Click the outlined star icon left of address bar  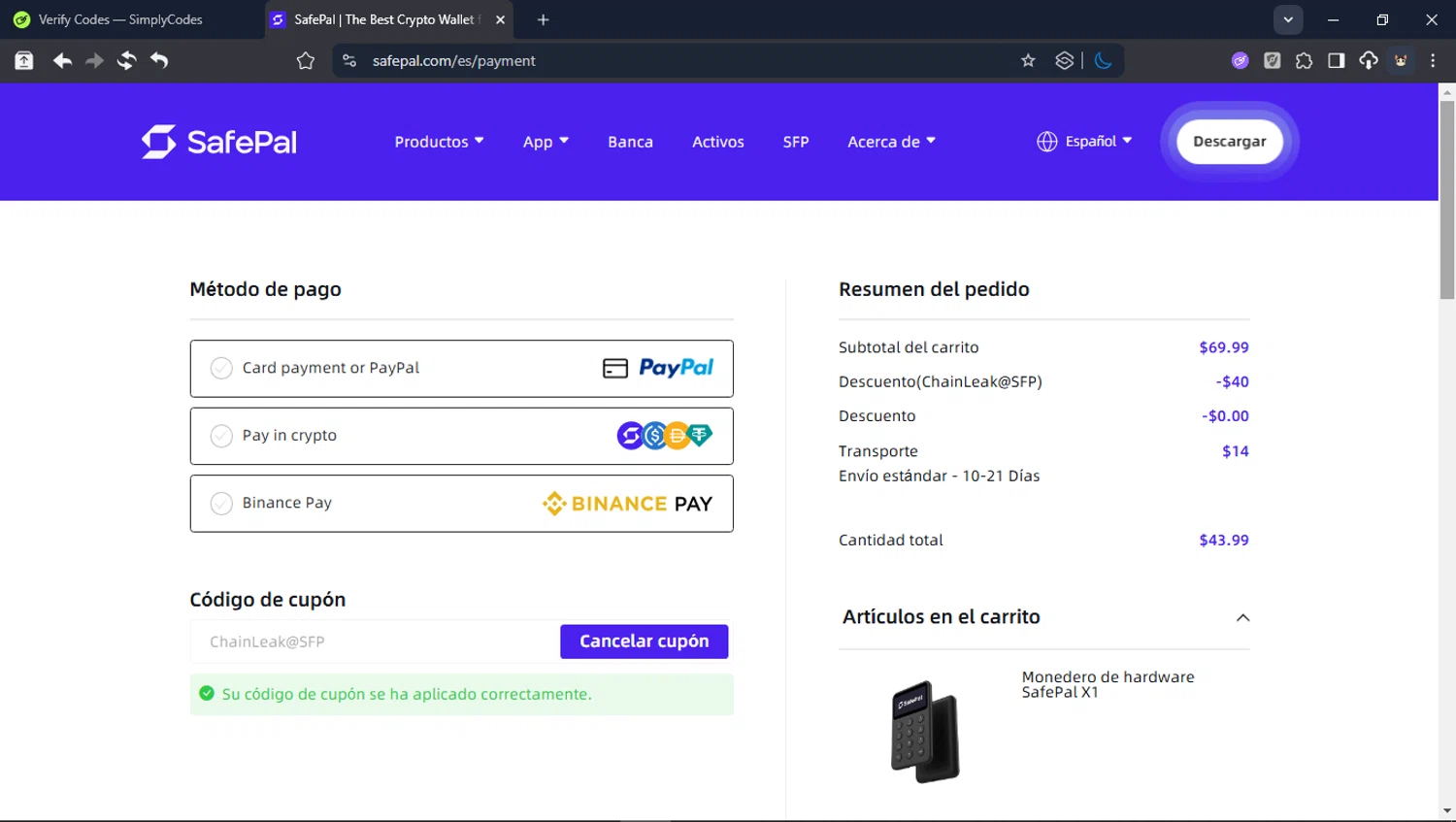click(305, 61)
